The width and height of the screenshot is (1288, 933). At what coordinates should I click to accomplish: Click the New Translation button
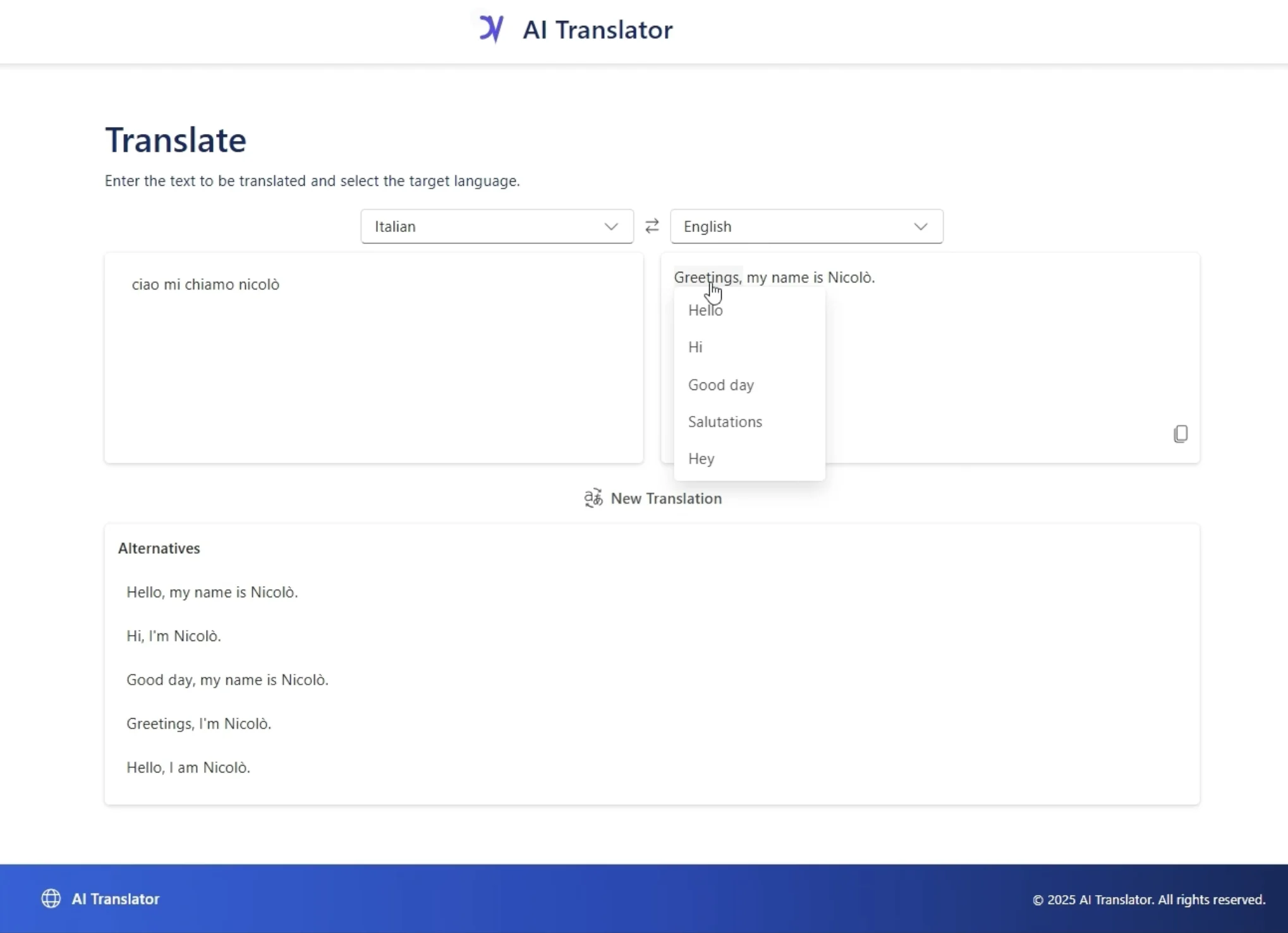(x=665, y=498)
